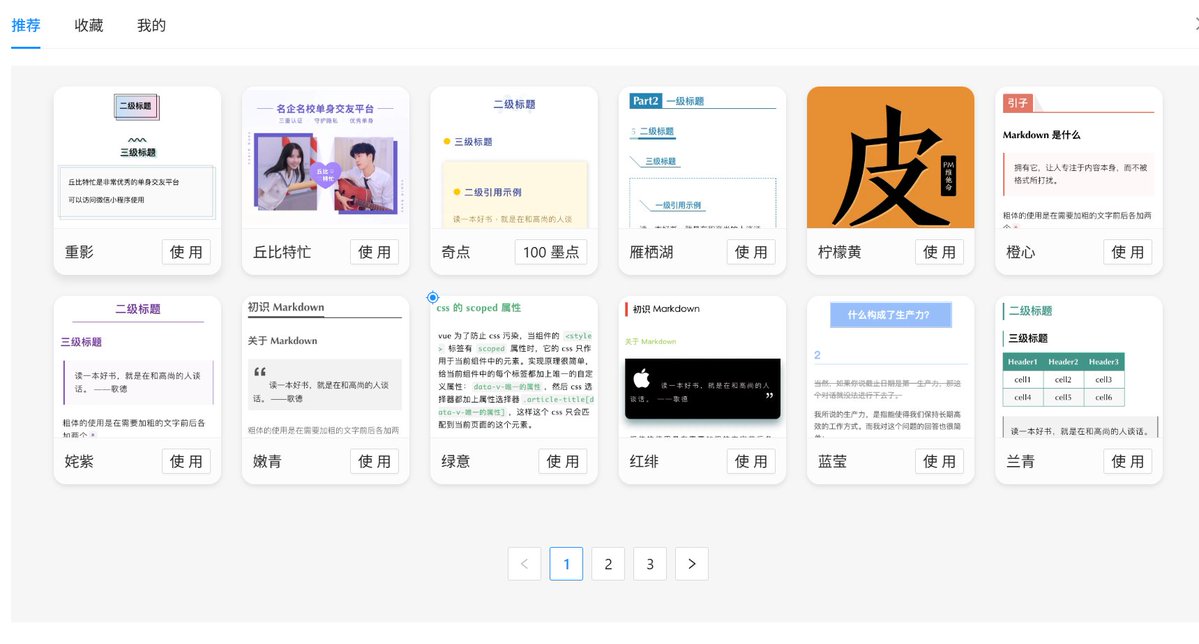Click the 雁栖湖 theme preview card
1199x644 pixels.
pyautogui.click(x=701, y=160)
